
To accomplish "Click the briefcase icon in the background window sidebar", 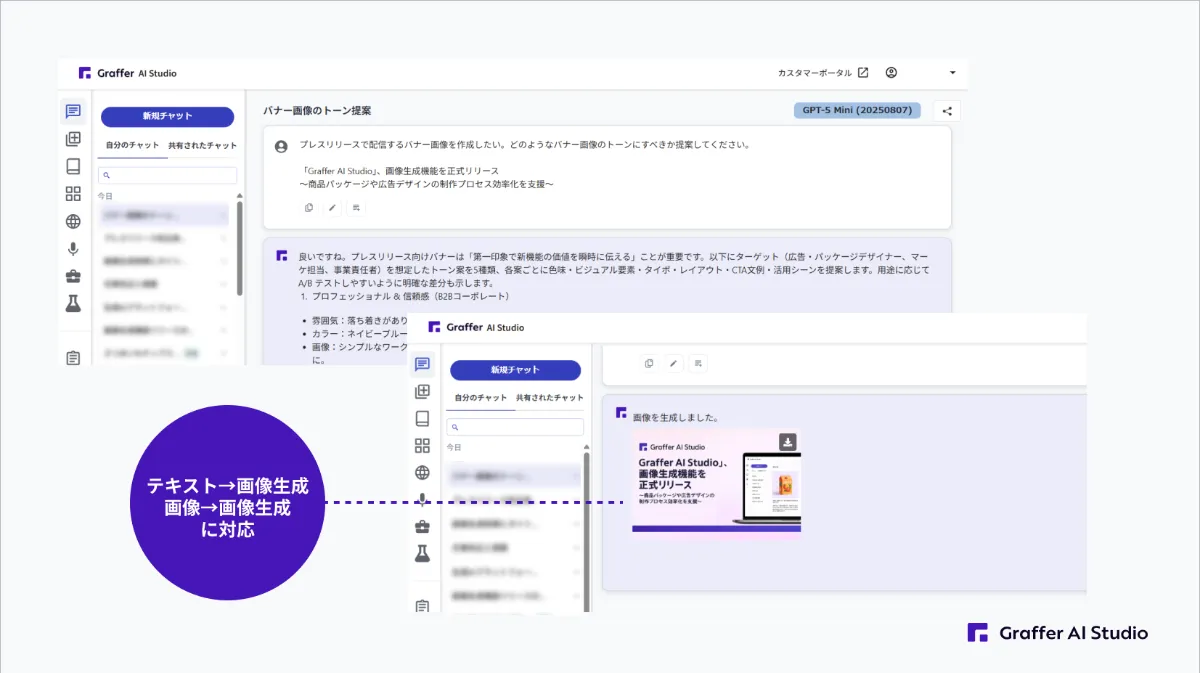I will click(73, 276).
